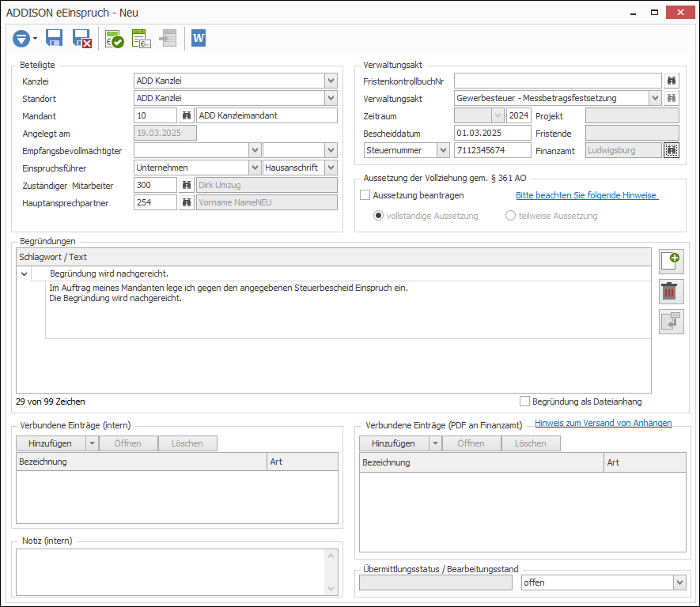Open the Bearbeitungsstand offen dropdown
The width and height of the screenshot is (700, 607).
(x=679, y=582)
